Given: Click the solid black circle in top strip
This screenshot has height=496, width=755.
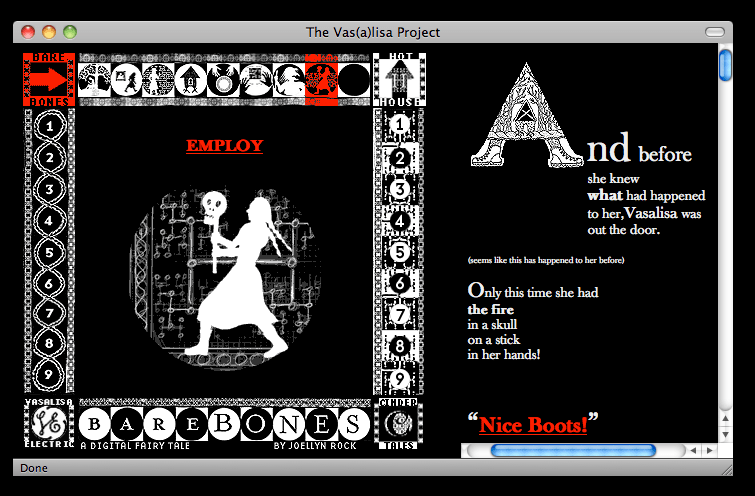Looking at the screenshot, I should pos(352,79).
